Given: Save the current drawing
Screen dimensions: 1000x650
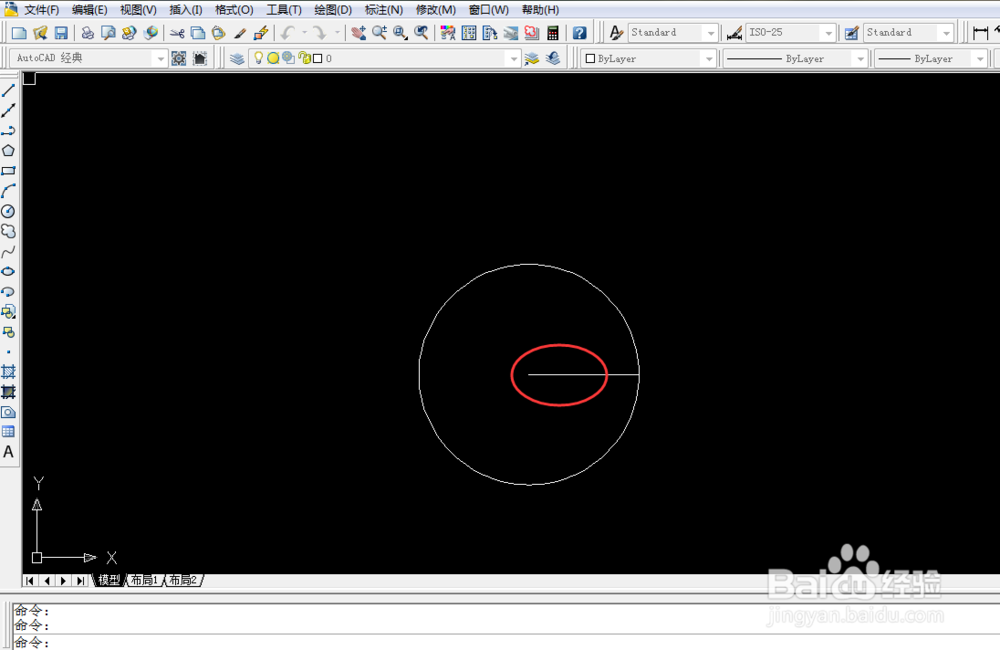Looking at the screenshot, I should [61, 33].
